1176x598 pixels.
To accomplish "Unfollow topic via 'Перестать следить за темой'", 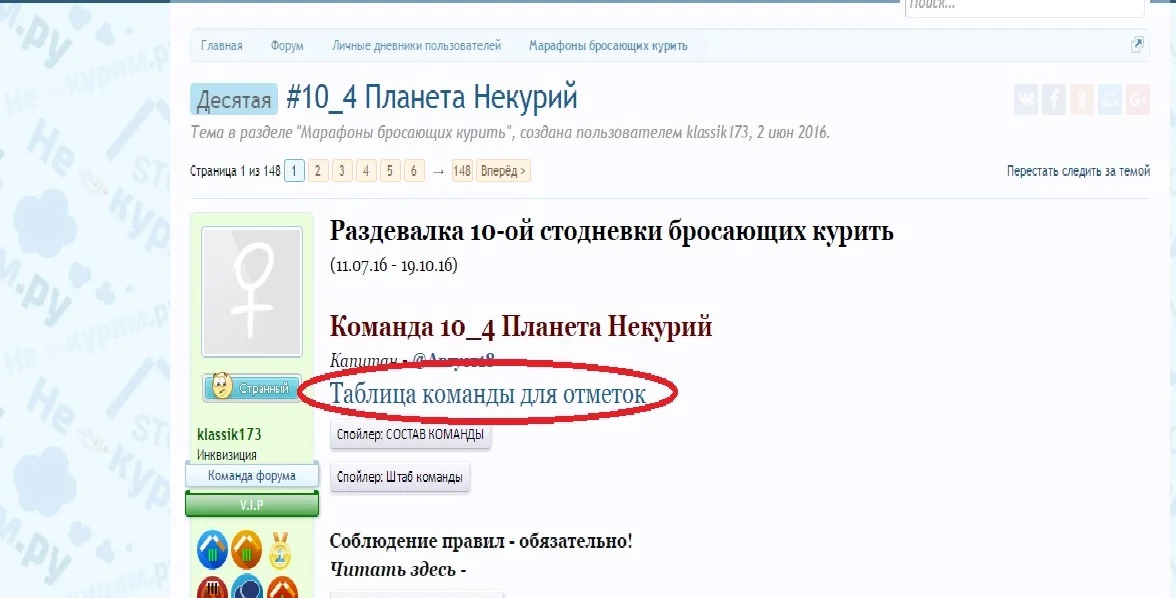I will (1078, 170).
